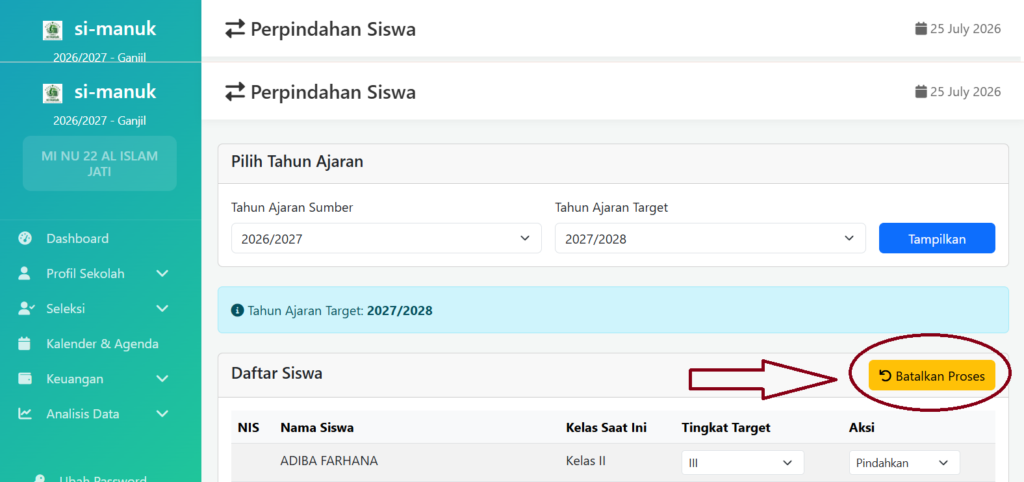The height and width of the screenshot is (482, 1024).
Task: Select the Seleksi menu label
Action: (65, 309)
